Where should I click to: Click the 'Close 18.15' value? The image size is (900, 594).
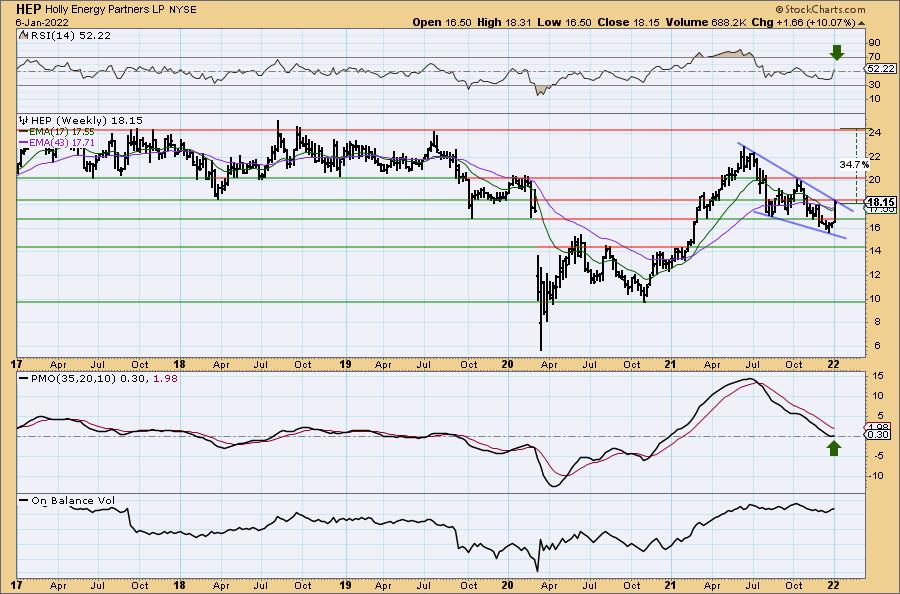(x=629, y=22)
